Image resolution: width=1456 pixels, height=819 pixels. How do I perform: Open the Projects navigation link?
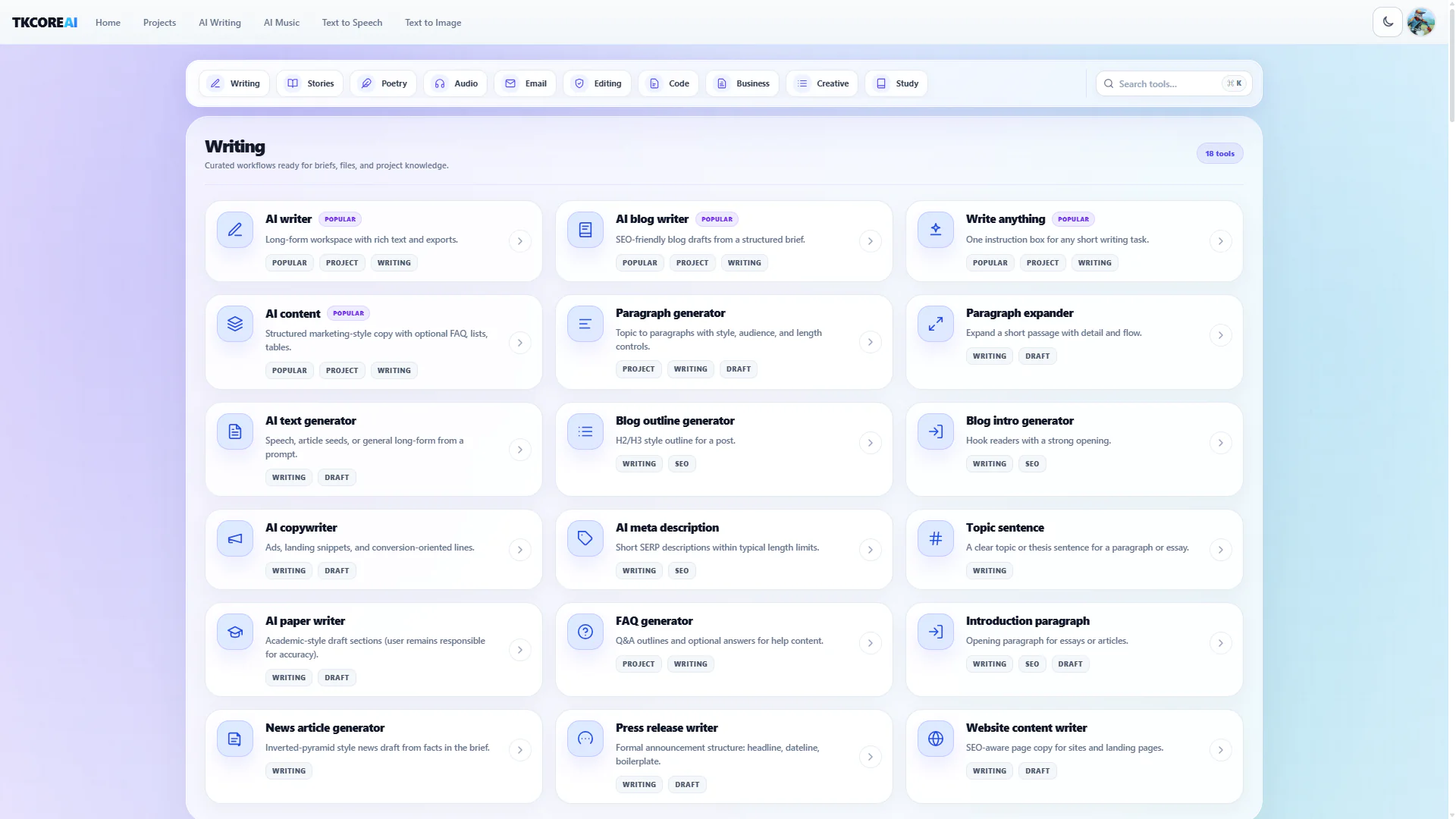159,23
